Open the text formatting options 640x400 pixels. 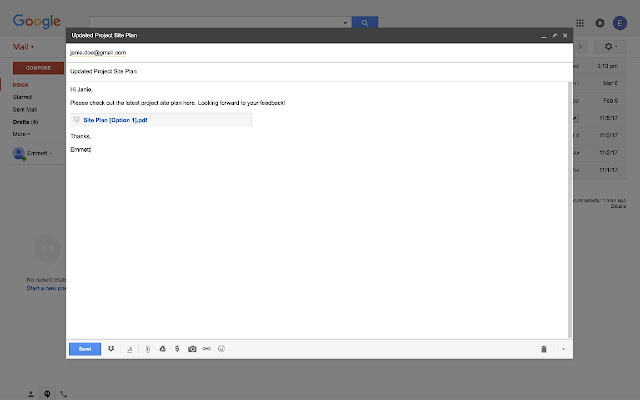129,349
